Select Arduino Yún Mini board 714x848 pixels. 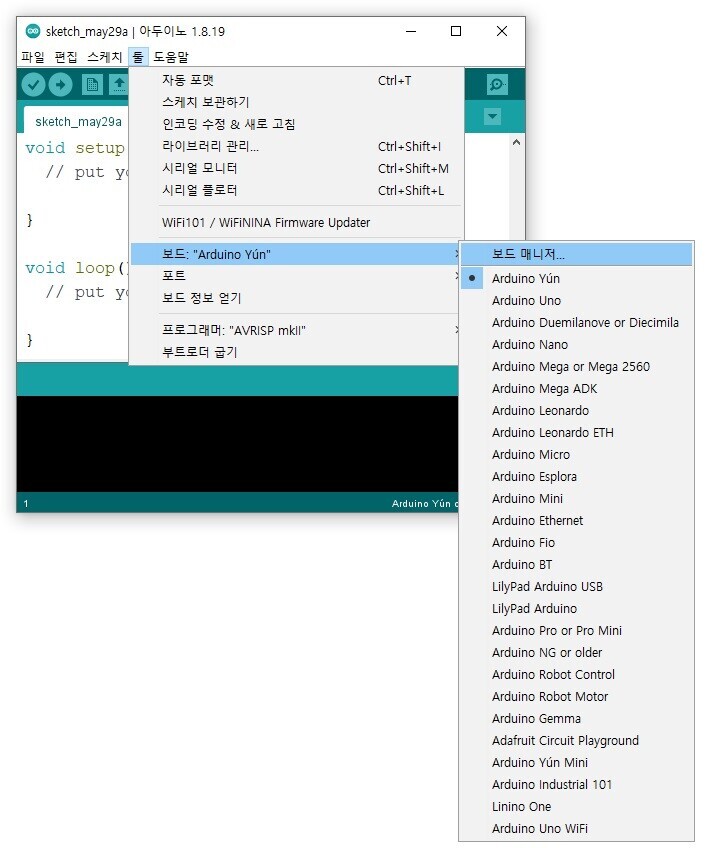click(577, 763)
